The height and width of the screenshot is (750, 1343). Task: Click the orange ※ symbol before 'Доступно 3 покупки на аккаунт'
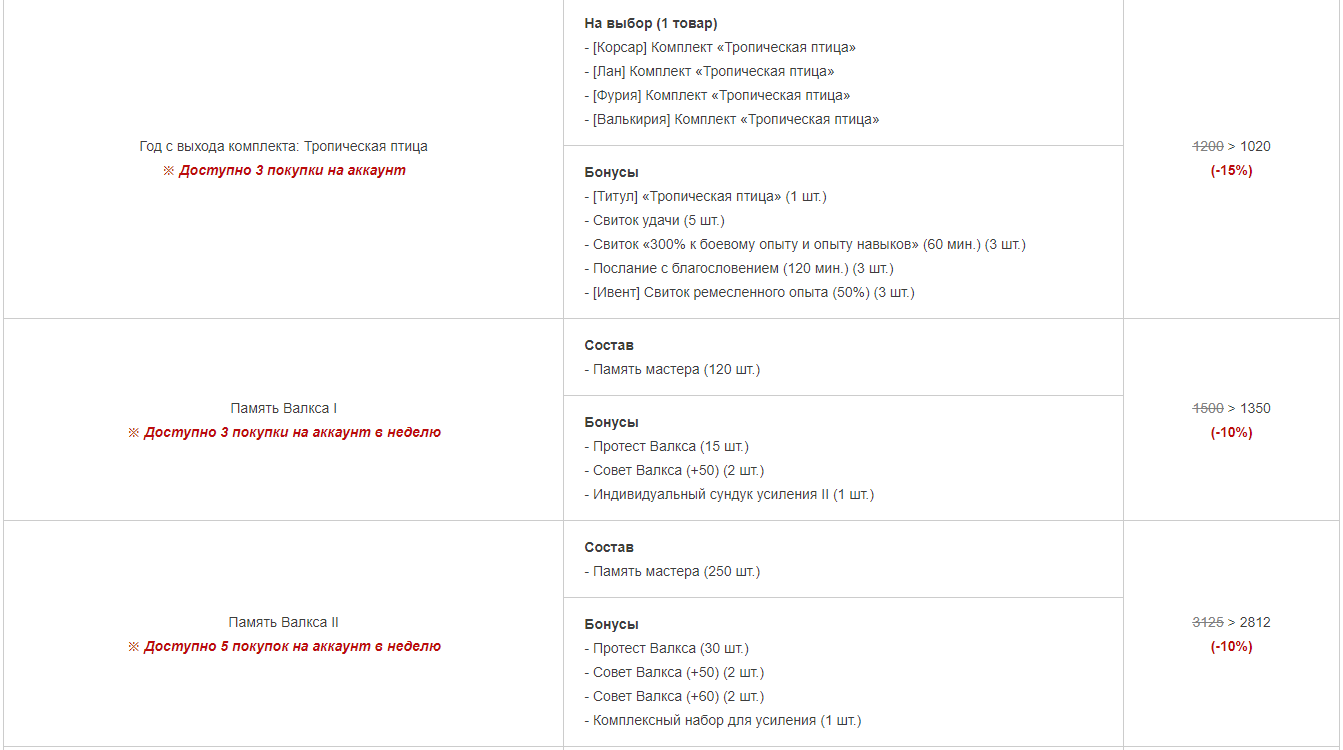(168, 171)
